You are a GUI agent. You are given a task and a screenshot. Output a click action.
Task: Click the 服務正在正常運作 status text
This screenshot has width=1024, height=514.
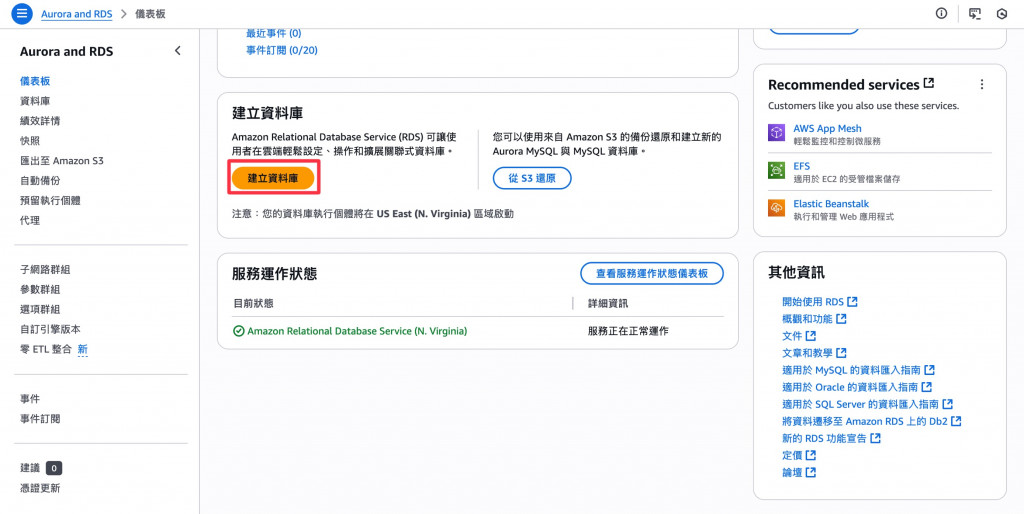(x=628, y=331)
